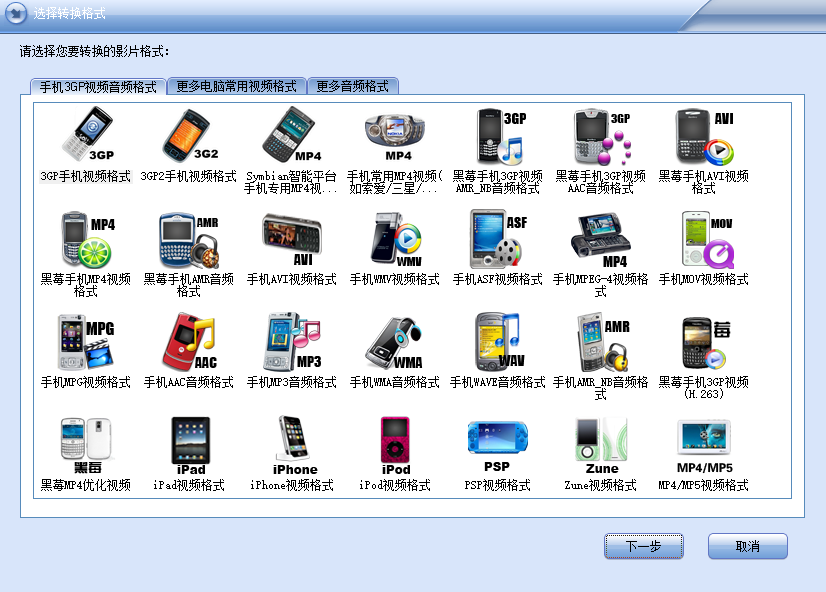Select the PSP视频格式 icon
826x592 pixels.
click(498, 440)
